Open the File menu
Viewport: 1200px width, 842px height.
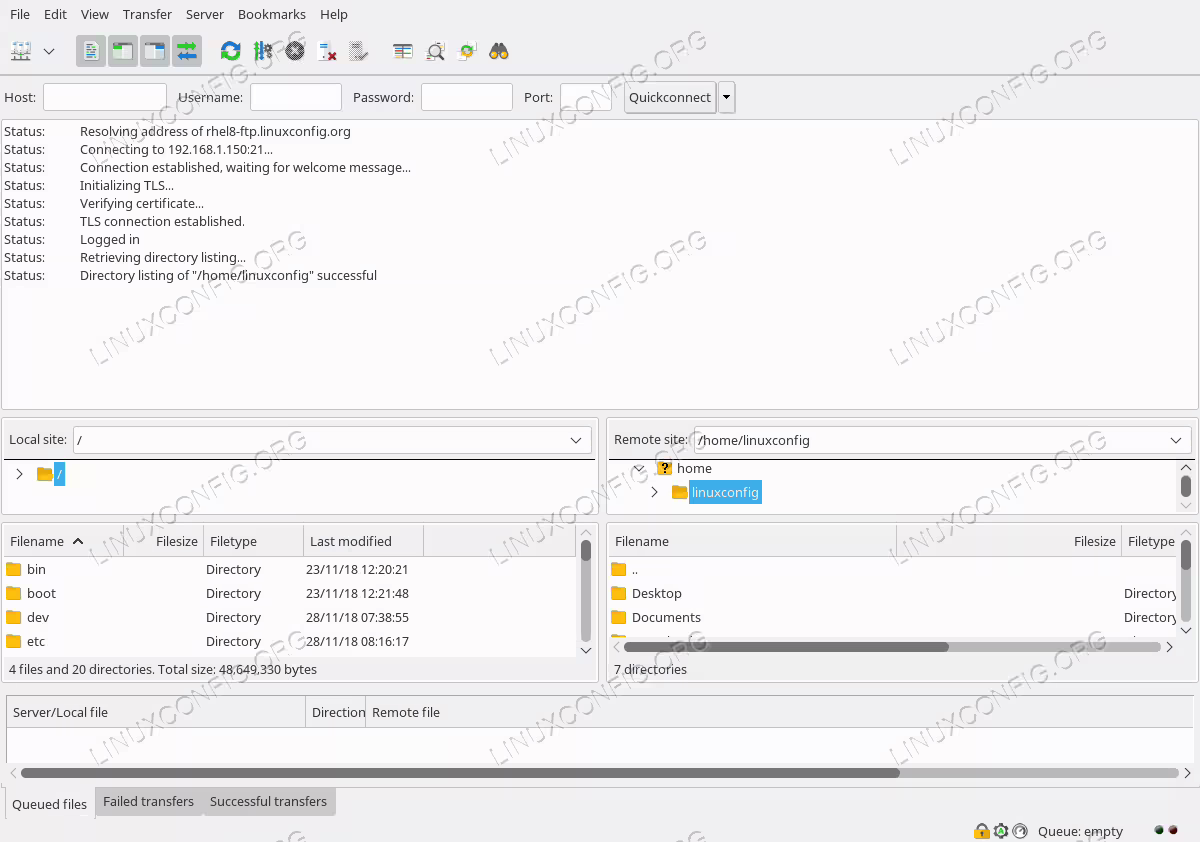tap(20, 14)
